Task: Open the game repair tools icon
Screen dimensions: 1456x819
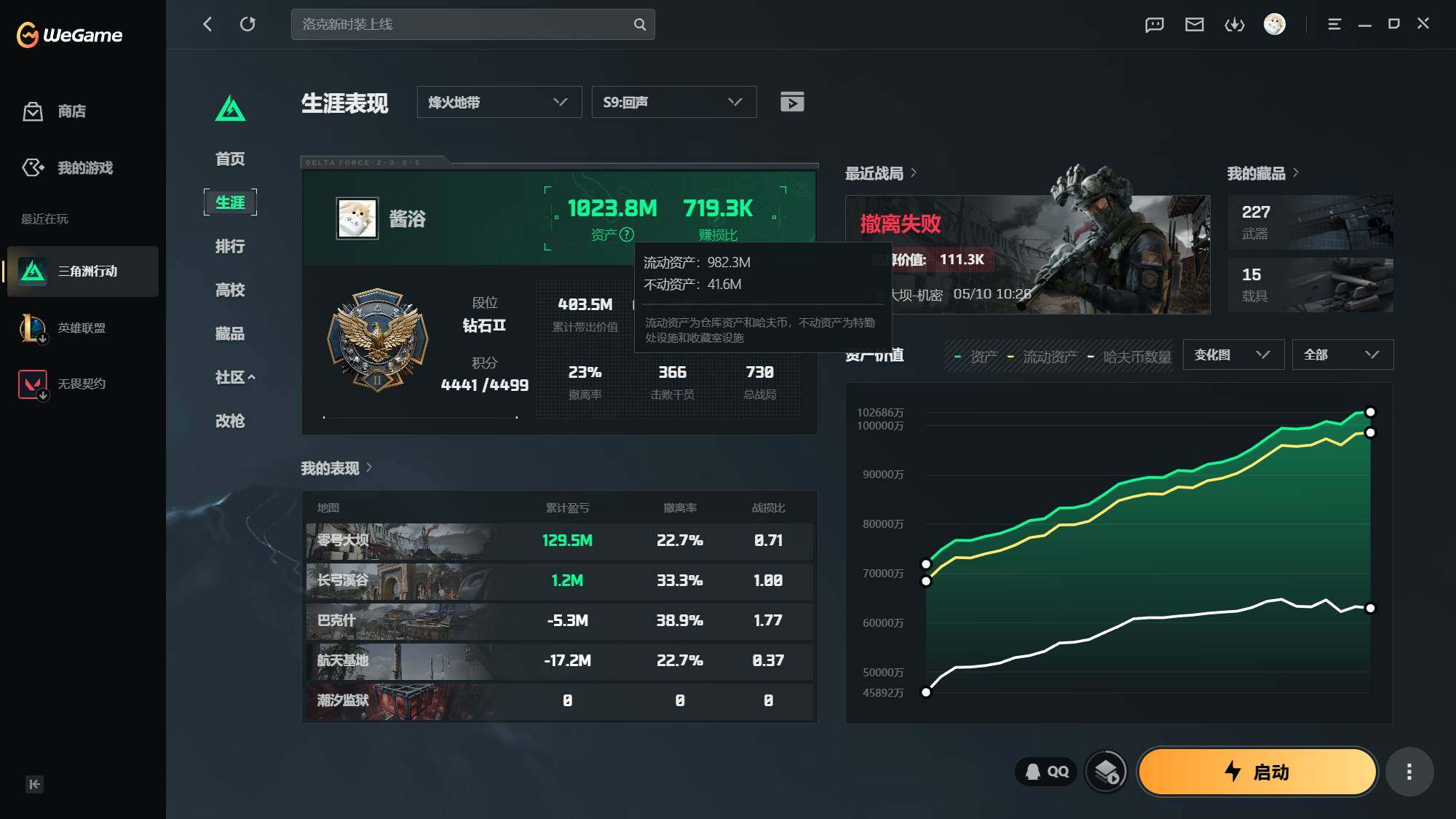Action: click(x=1107, y=772)
